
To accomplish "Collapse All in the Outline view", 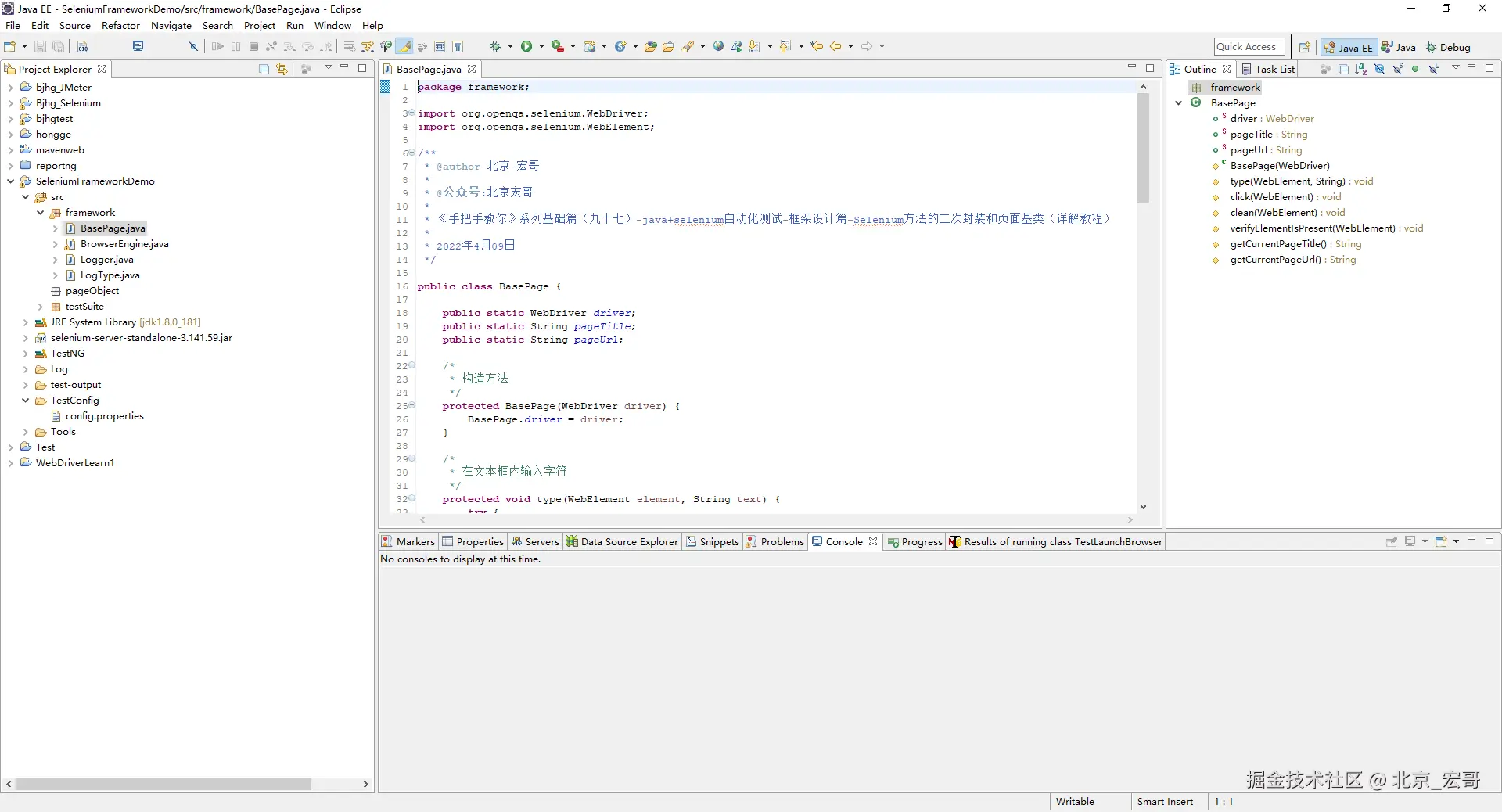I will (1343, 69).
